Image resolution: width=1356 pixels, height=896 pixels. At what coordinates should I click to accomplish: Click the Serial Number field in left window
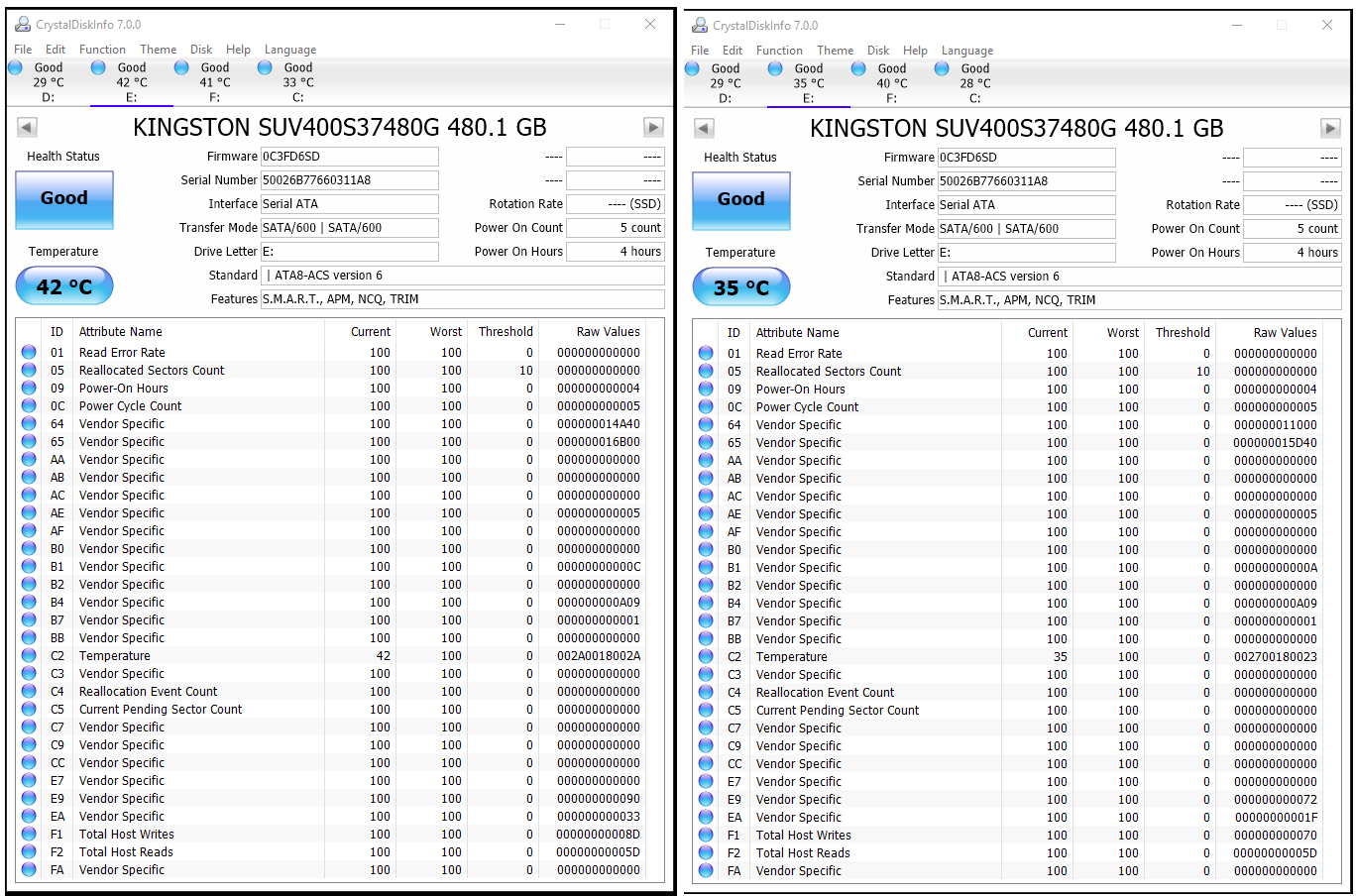pyautogui.click(x=349, y=180)
